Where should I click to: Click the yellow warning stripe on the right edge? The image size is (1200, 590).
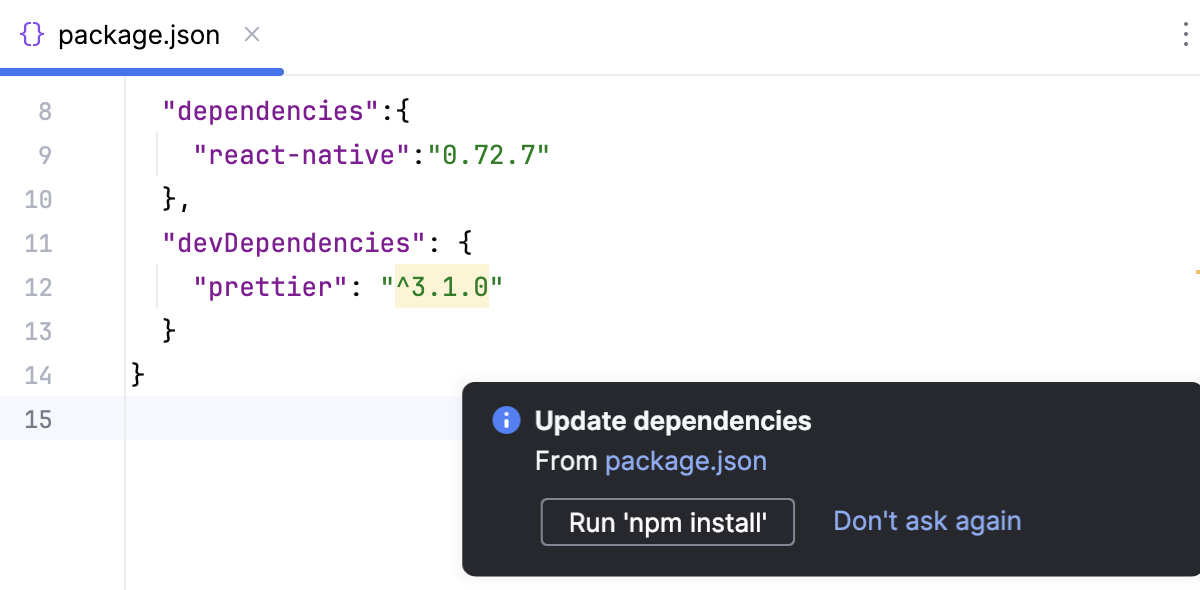1196,270
